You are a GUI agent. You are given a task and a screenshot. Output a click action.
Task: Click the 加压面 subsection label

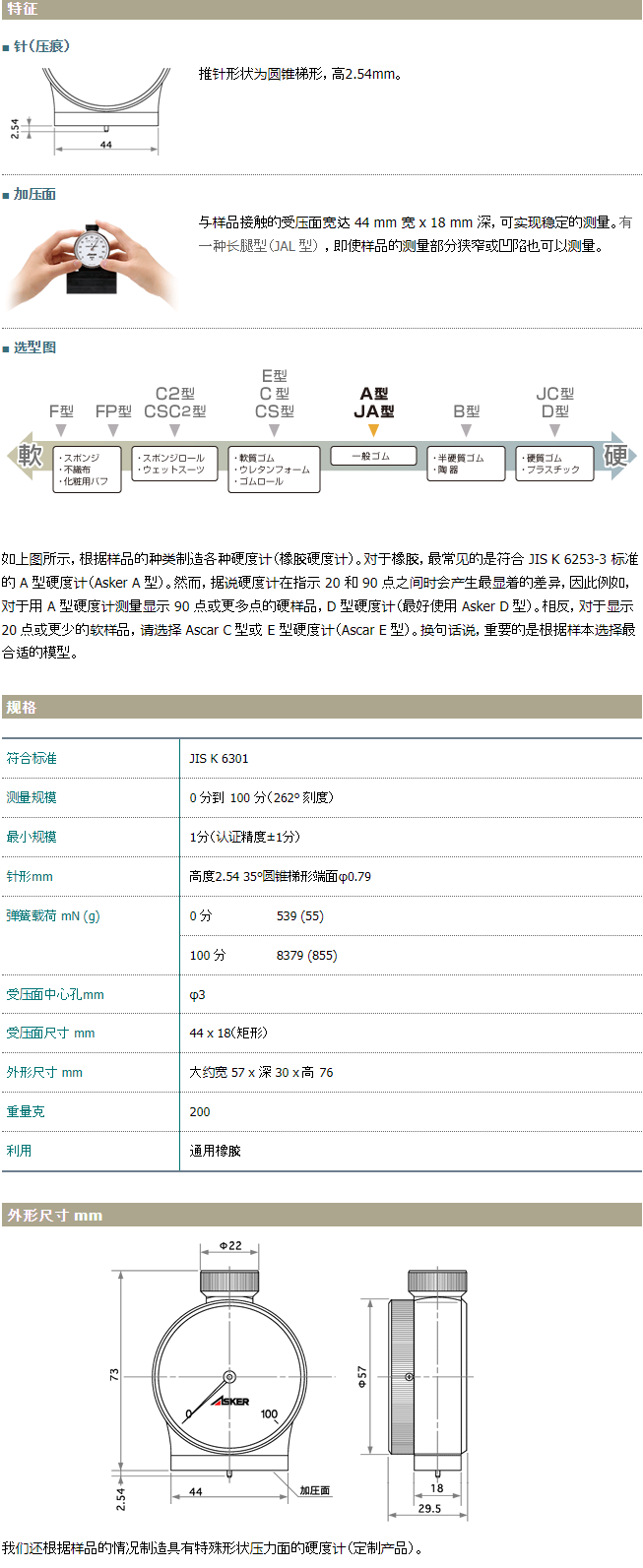click(x=34, y=195)
